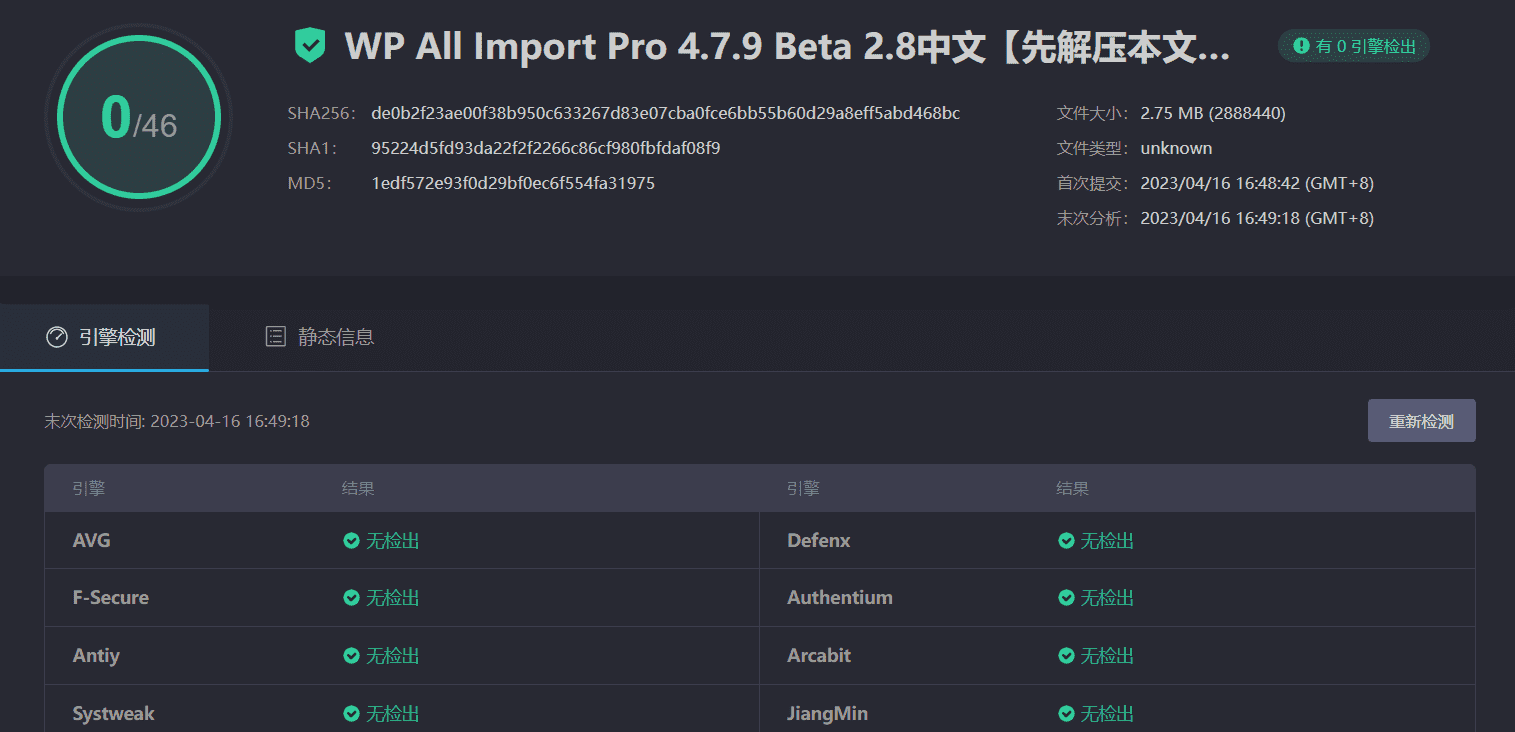Click the Authentium engine name
The image size is (1515, 732).
coord(840,598)
